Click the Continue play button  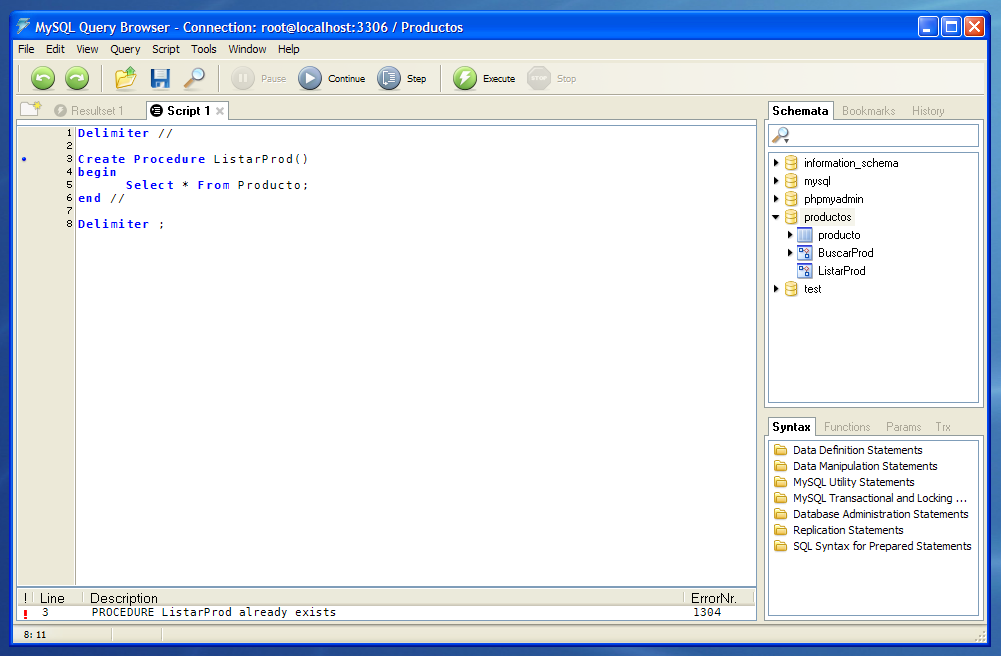coord(332,78)
